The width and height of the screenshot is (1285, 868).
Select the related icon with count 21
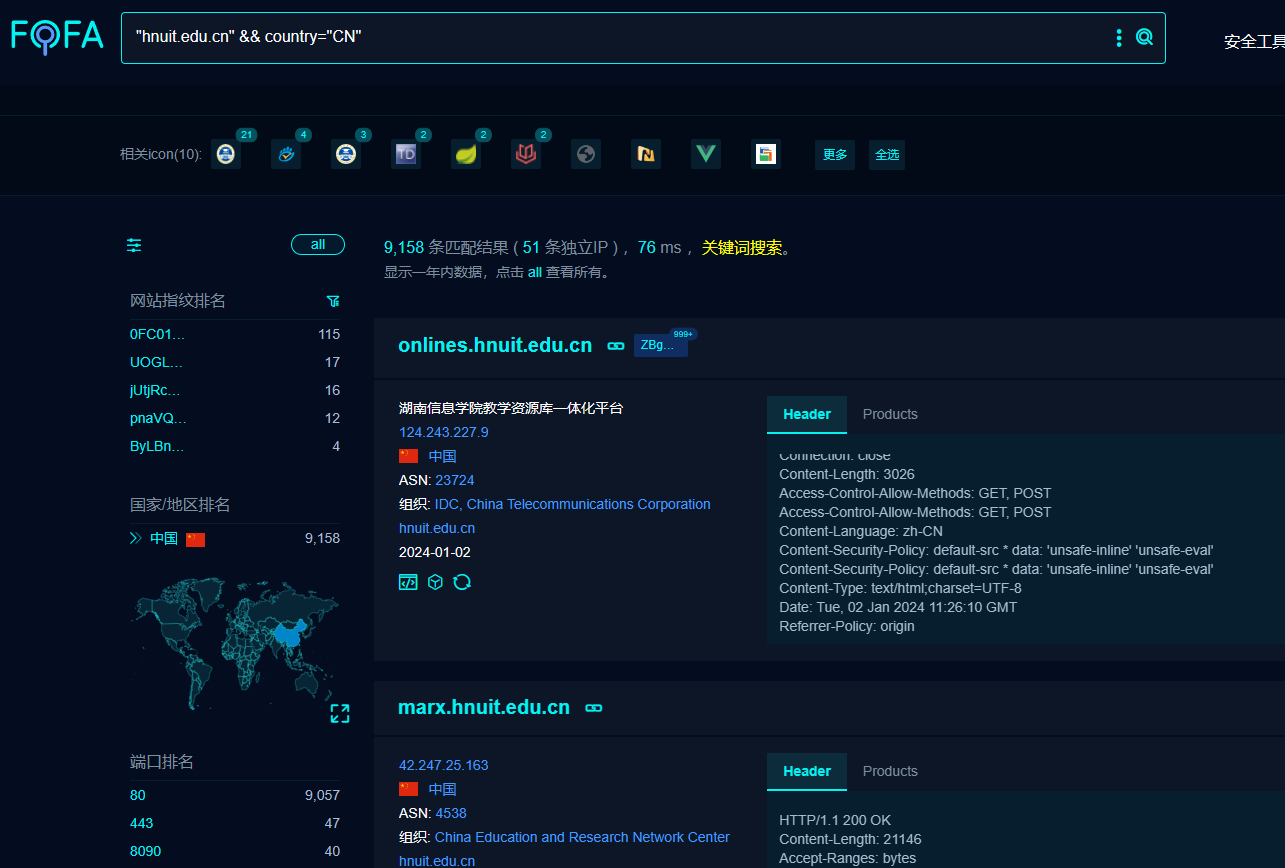226,154
